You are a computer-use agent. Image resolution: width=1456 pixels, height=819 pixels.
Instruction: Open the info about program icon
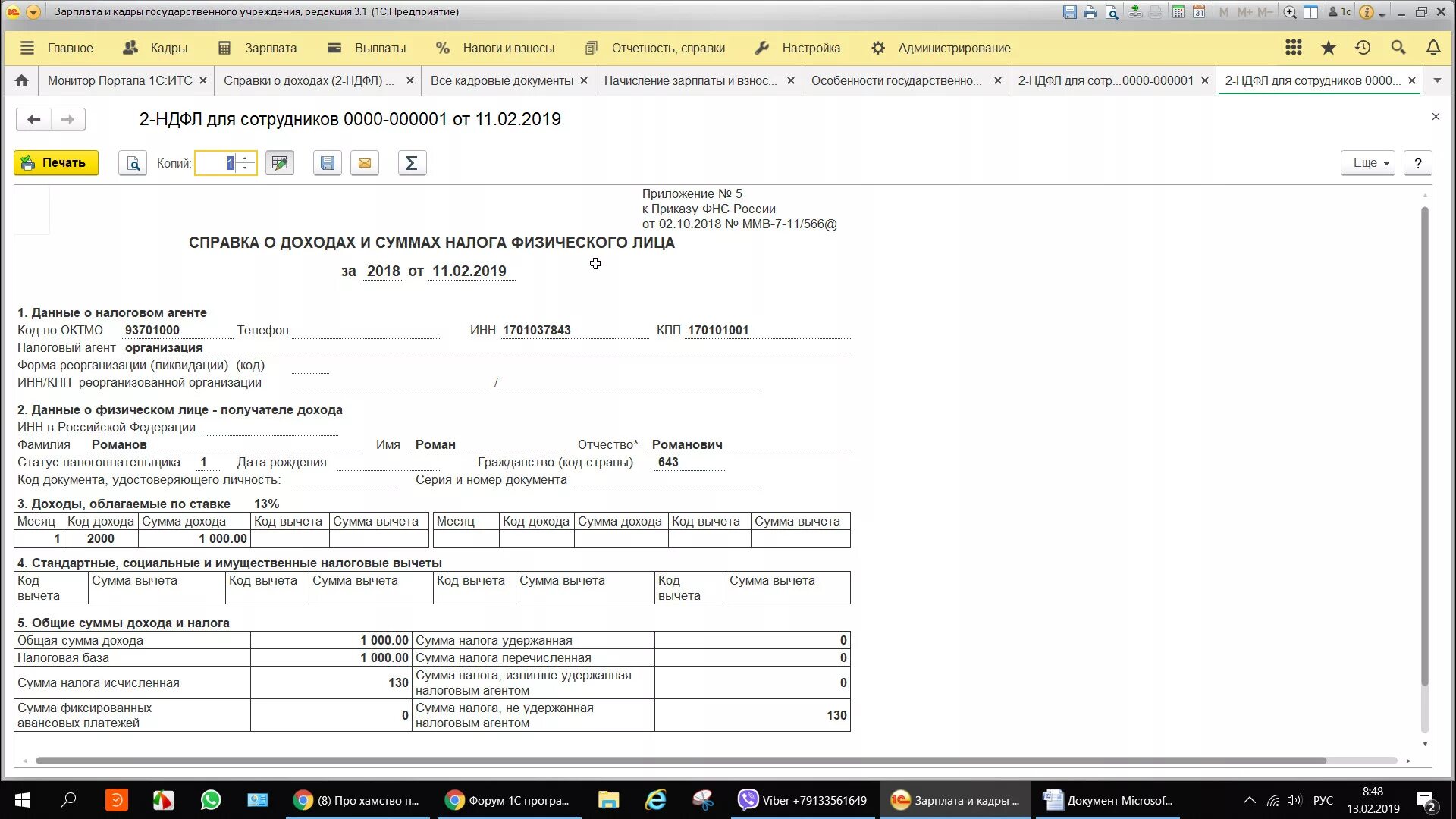click(1366, 12)
